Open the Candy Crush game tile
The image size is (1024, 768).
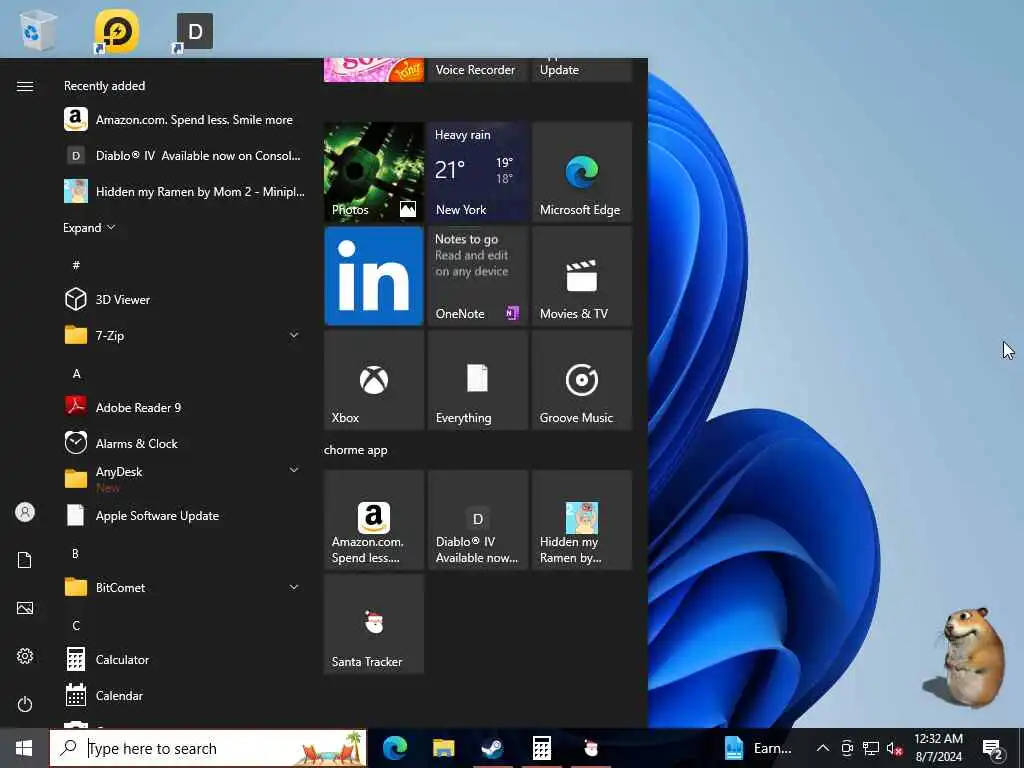[374, 70]
